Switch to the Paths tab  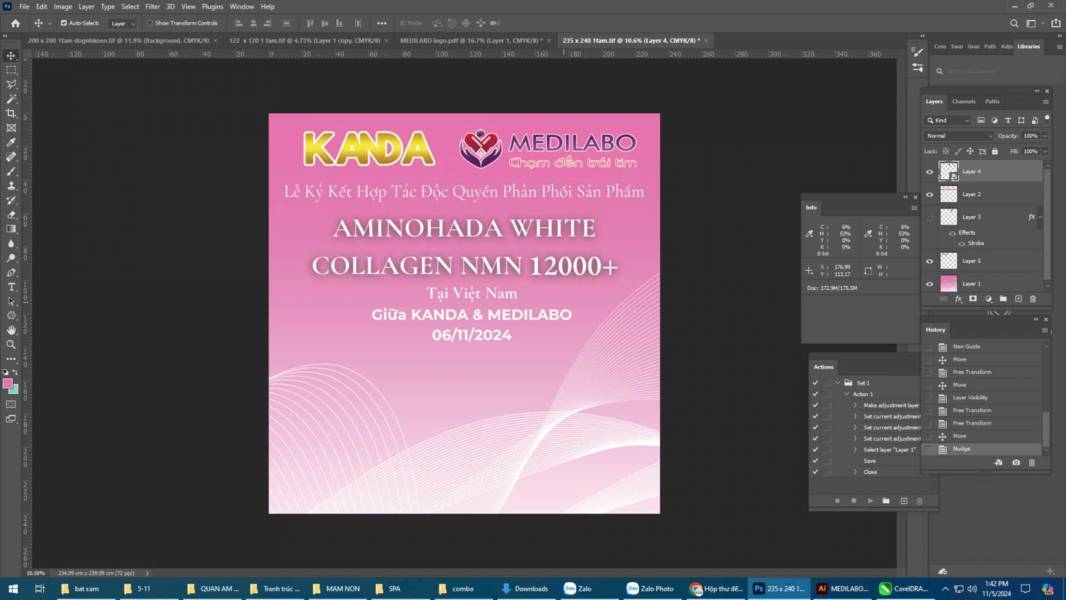(992, 101)
